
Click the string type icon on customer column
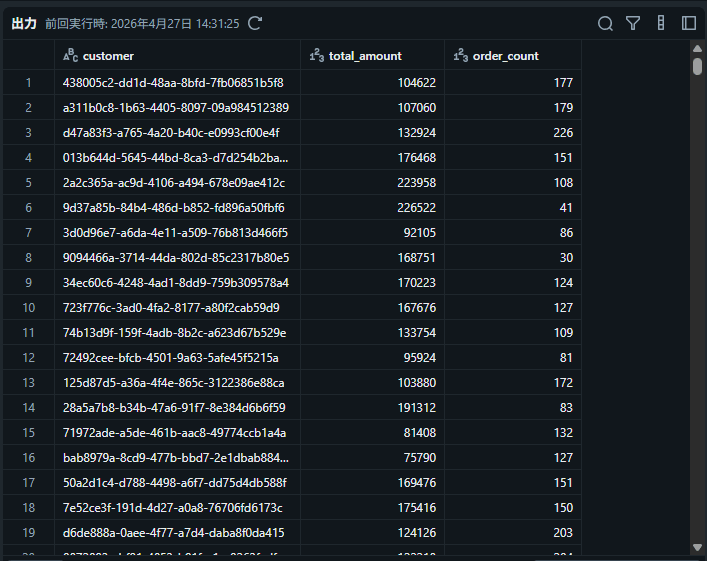[70, 56]
